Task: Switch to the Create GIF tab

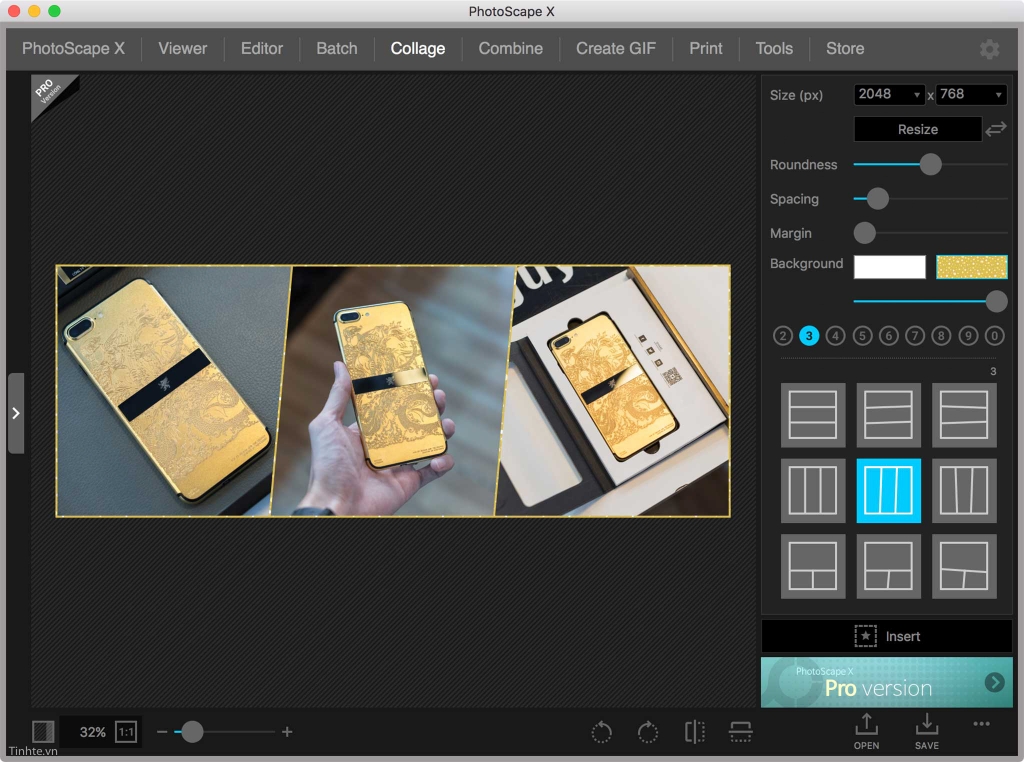Action: 616,48
